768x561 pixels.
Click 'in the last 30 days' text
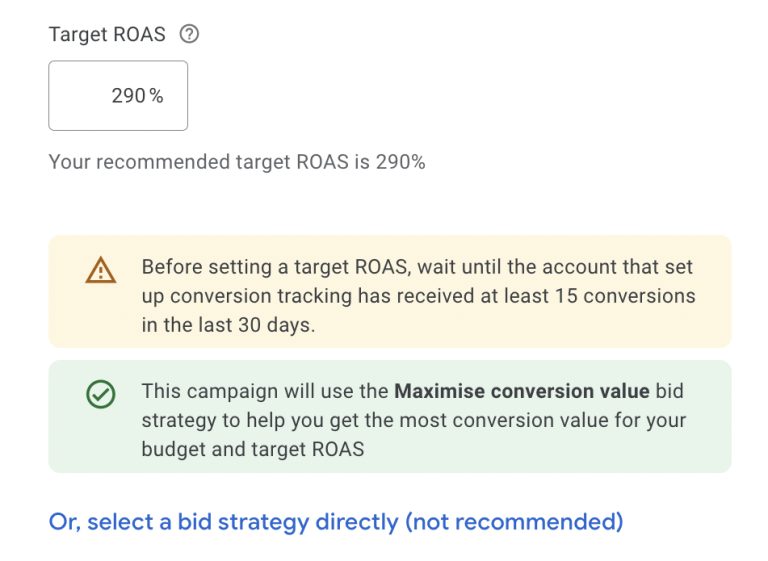tap(228, 326)
